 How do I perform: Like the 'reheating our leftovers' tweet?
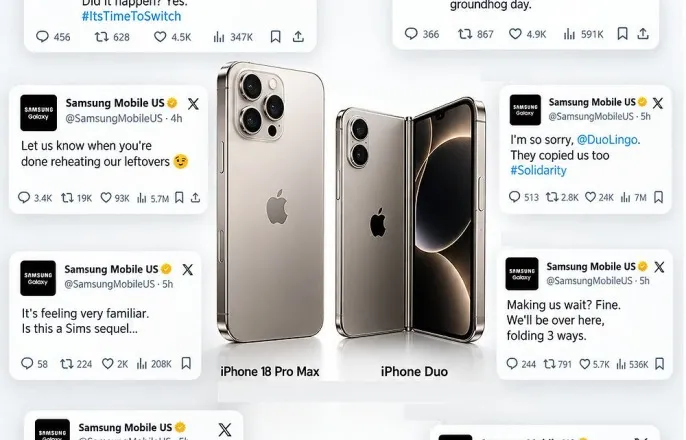[x=106, y=198]
